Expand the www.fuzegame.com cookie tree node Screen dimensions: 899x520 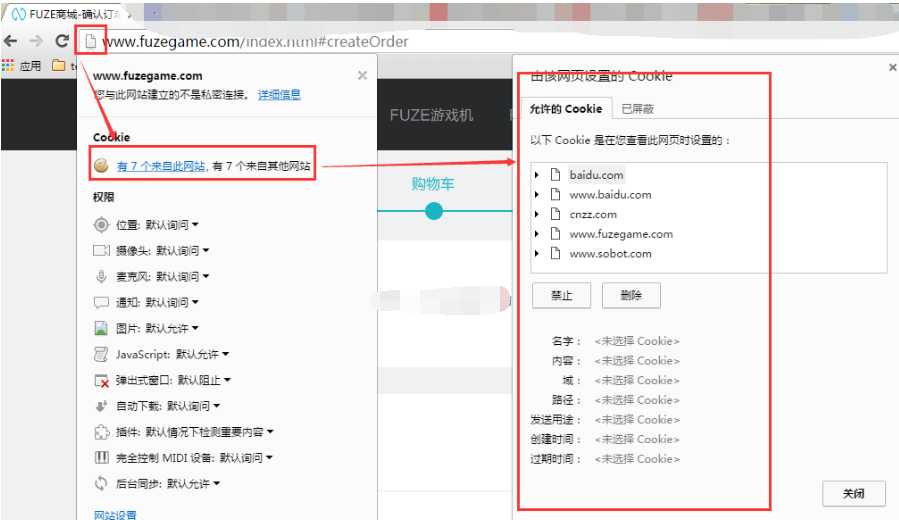(x=537, y=234)
